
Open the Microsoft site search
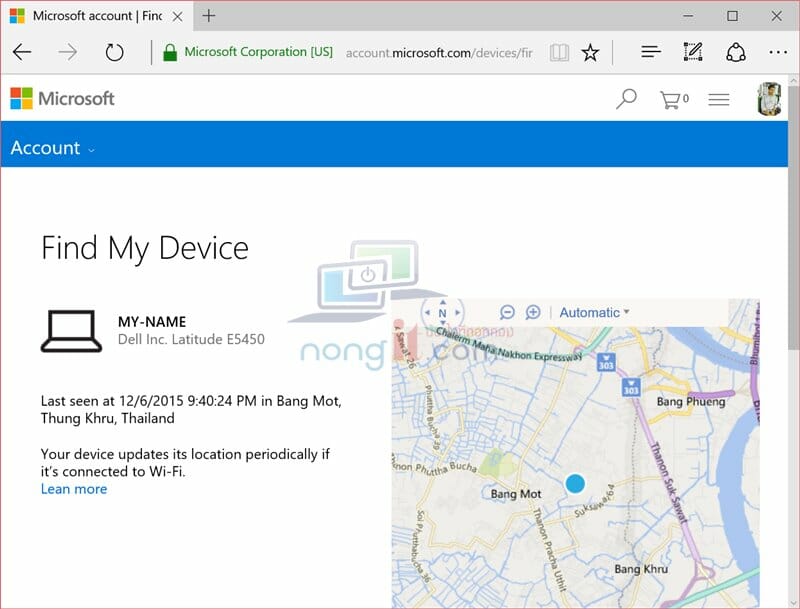[626, 98]
